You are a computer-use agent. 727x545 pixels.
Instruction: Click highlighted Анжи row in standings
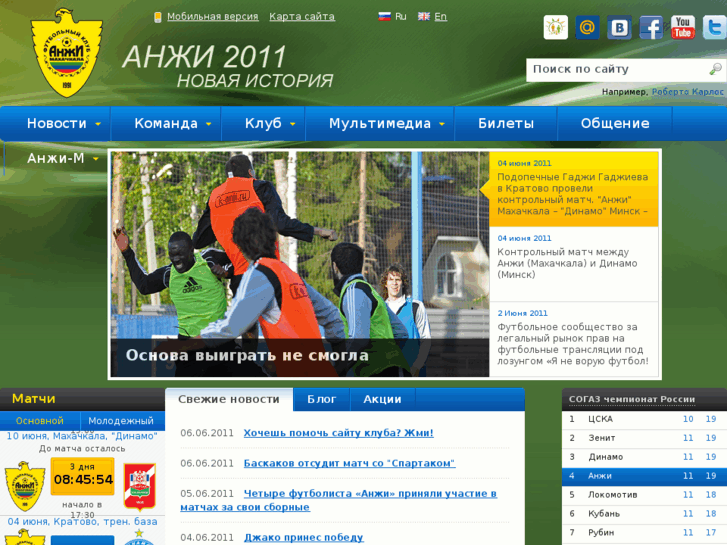click(644, 476)
